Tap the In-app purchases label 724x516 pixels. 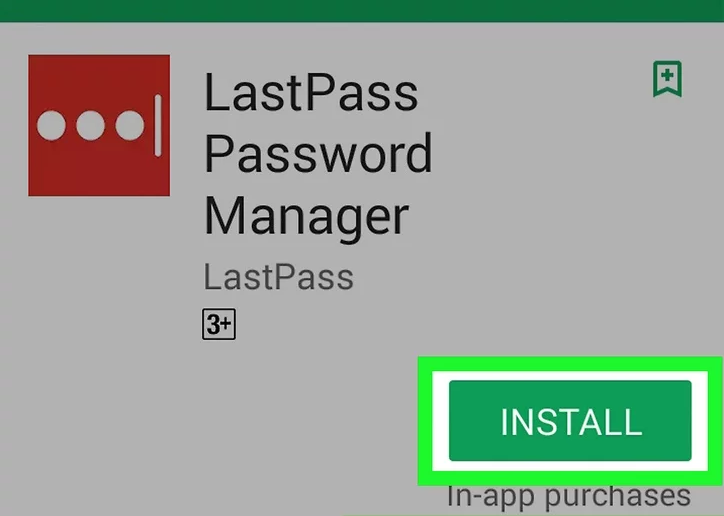coord(569,496)
